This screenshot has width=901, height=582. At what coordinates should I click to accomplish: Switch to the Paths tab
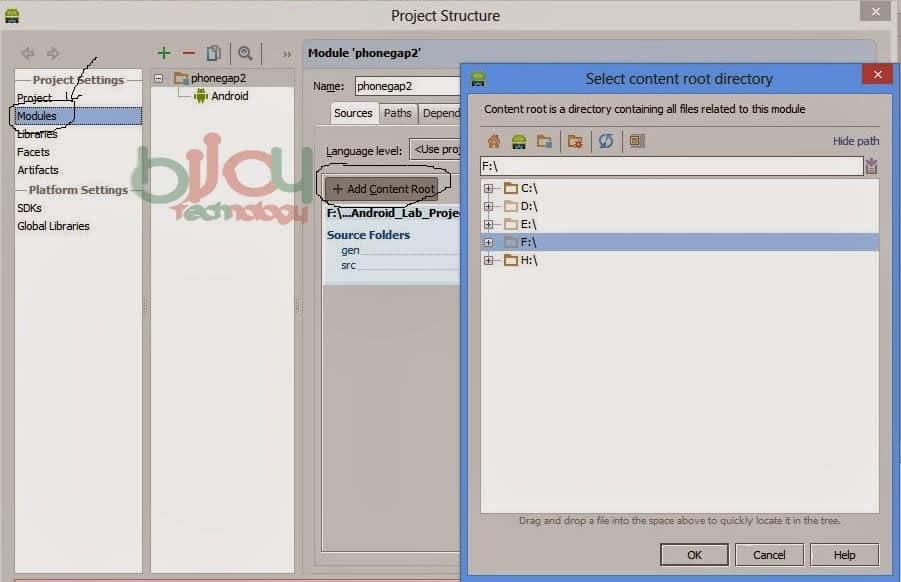pos(397,113)
